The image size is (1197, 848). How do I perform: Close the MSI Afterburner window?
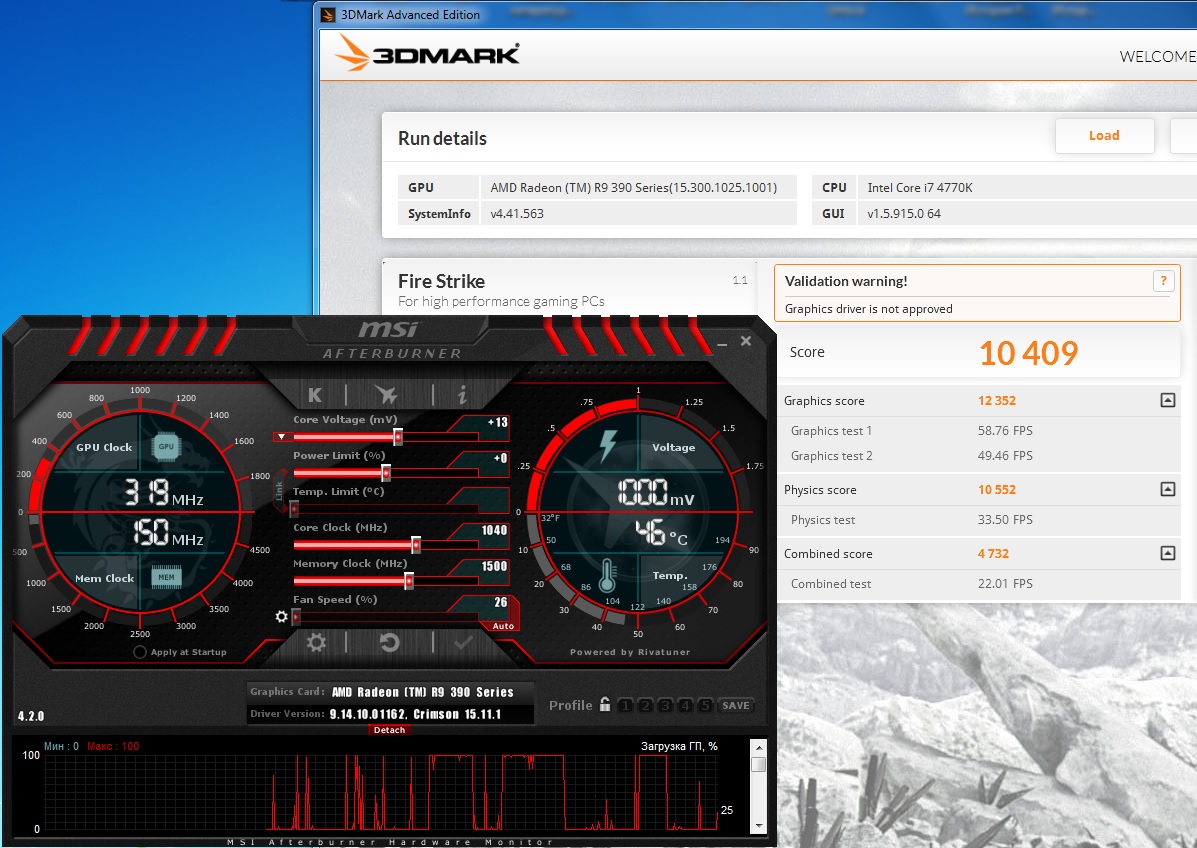[x=746, y=341]
